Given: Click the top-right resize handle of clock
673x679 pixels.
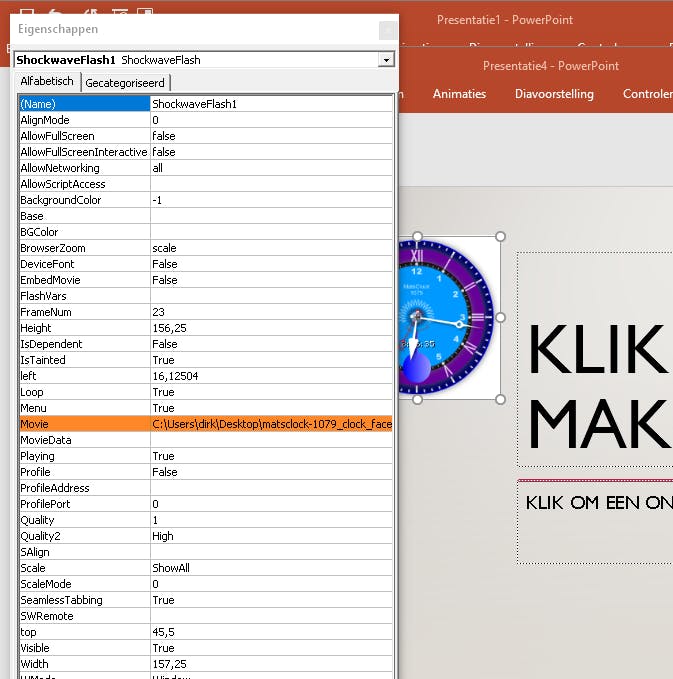Looking at the screenshot, I should point(500,236).
